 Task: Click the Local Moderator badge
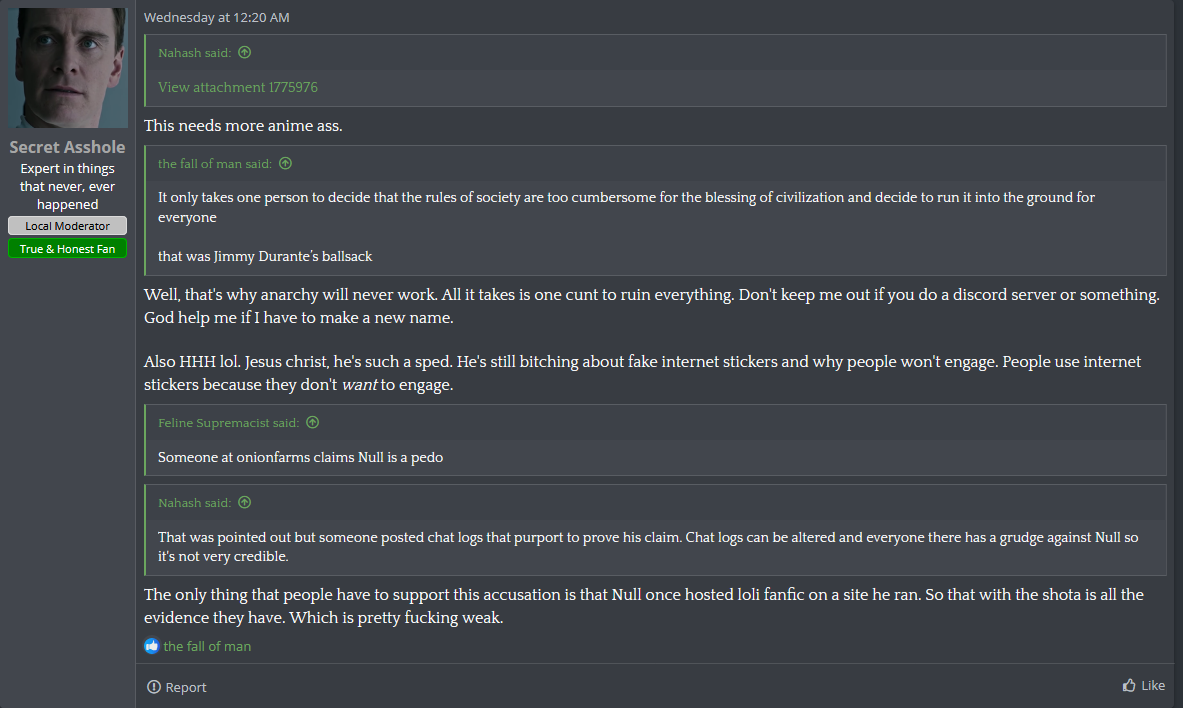67,226
